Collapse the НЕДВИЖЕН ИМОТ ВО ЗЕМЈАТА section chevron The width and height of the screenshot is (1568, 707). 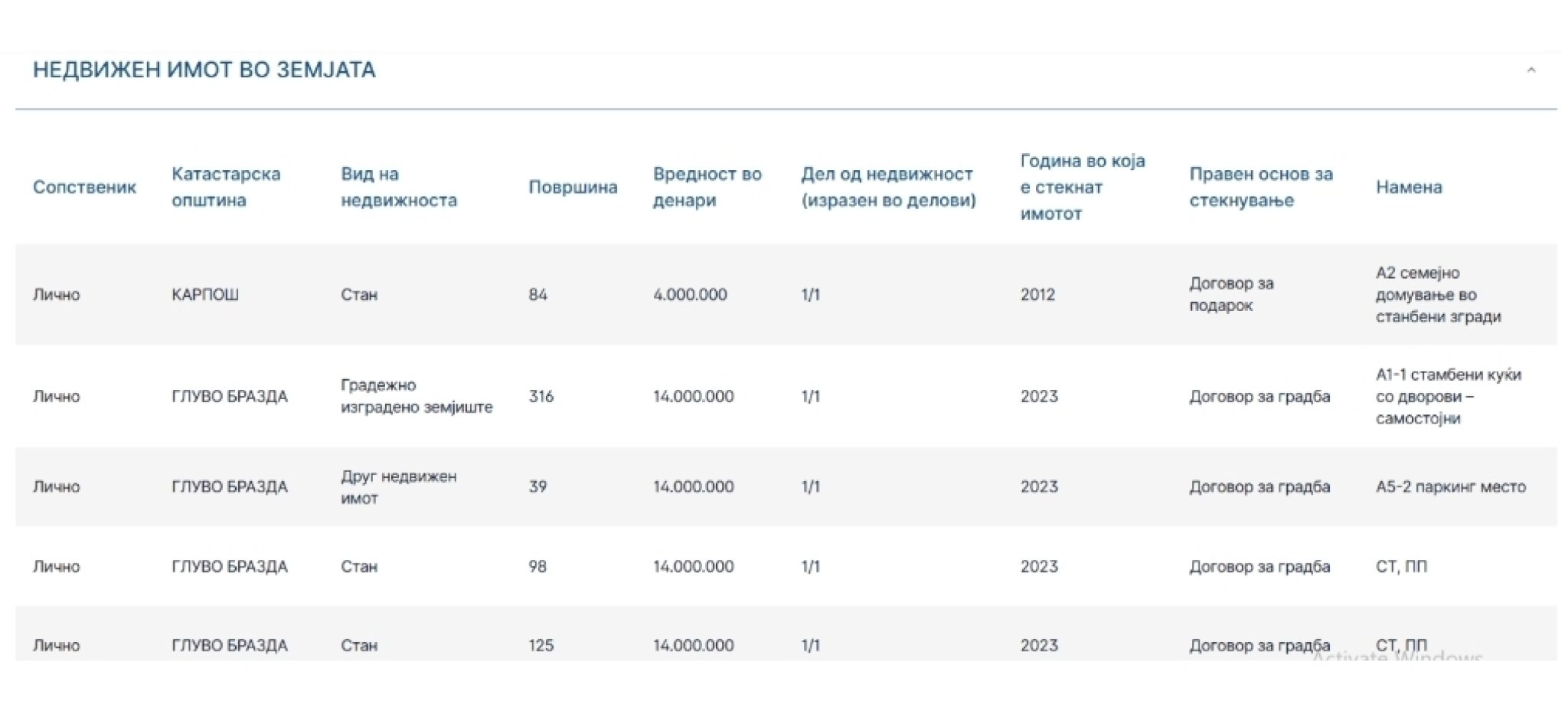click(x=1530, y=70)
